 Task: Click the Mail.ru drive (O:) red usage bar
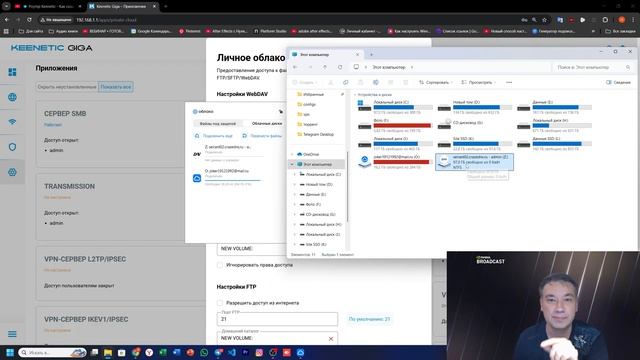point(403,162)
